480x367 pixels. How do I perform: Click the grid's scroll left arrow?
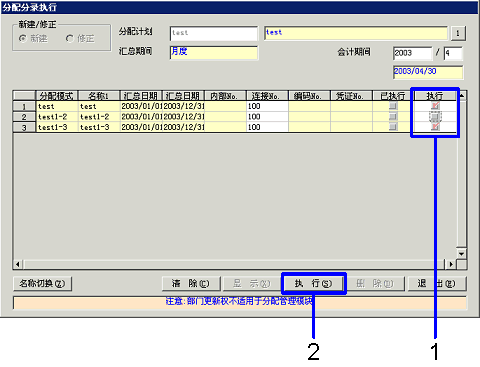(x=18, y=264)
